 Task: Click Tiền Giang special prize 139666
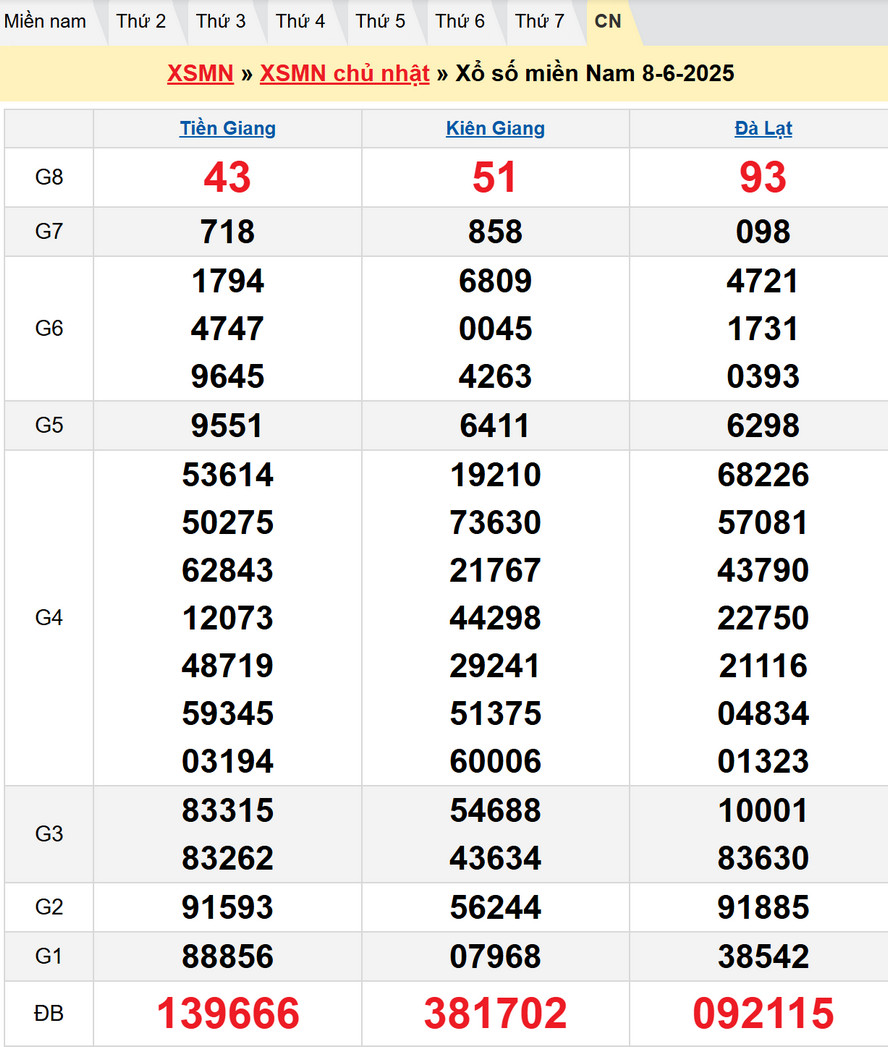tap(228, 1013)
